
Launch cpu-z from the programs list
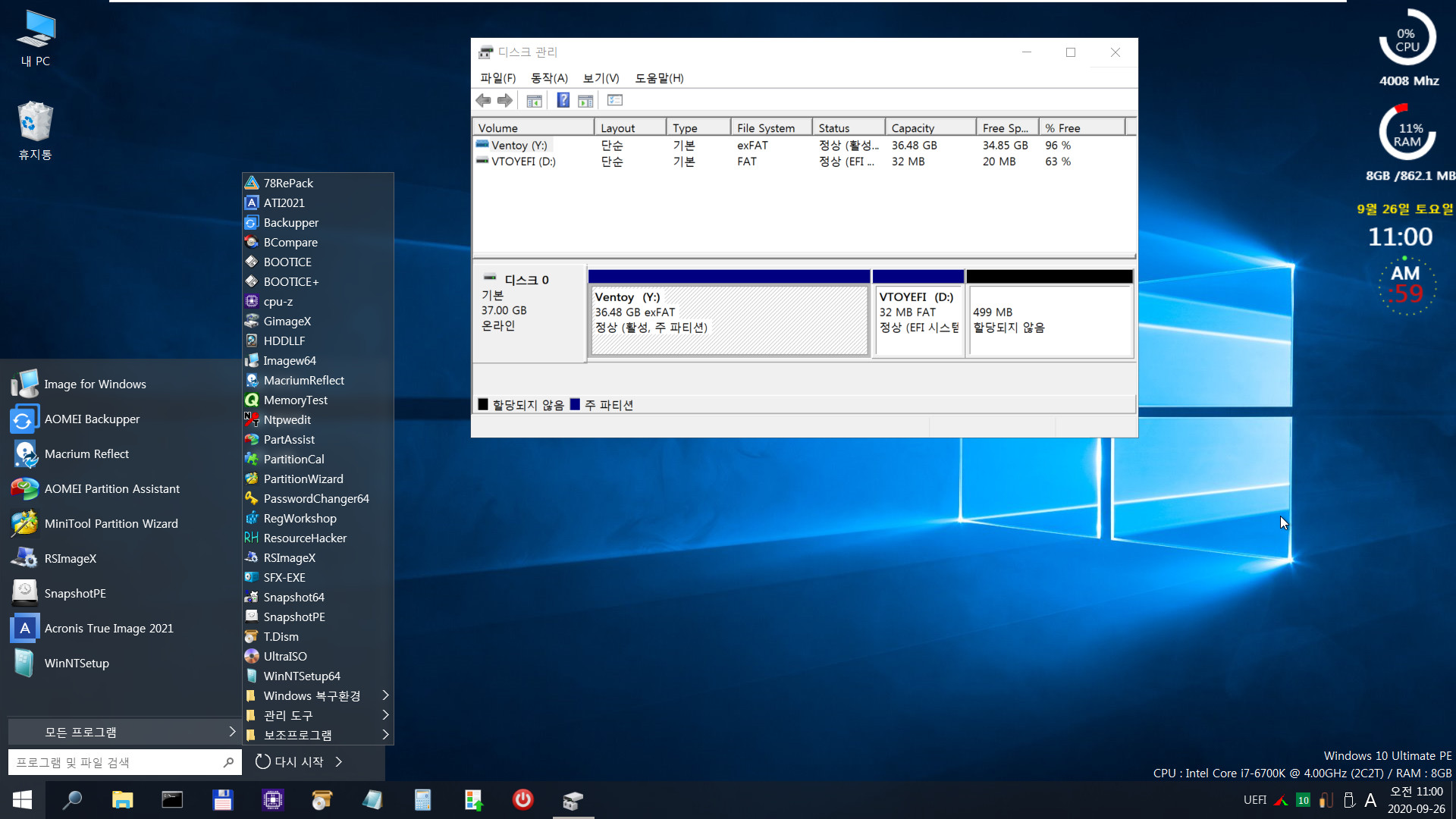click(x=318, y=301)
